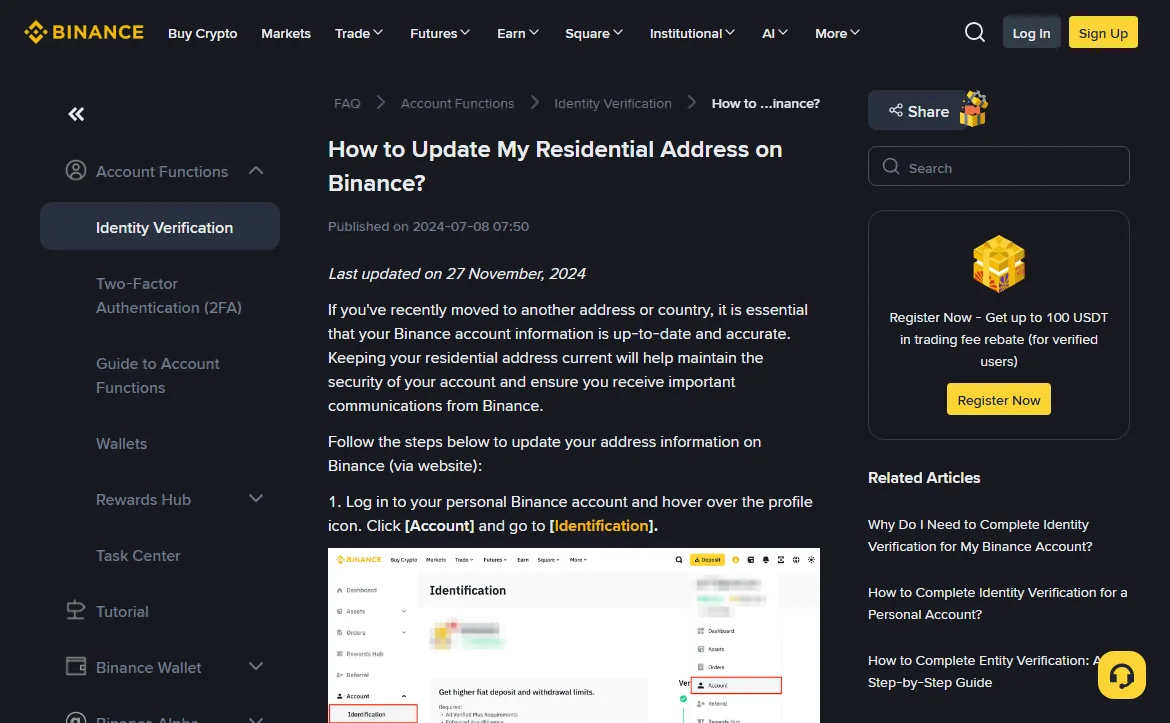Open 'How to Complete Entity Verification' guide
The height and width of the screenshot is (723, 1170).
point(983,671)
